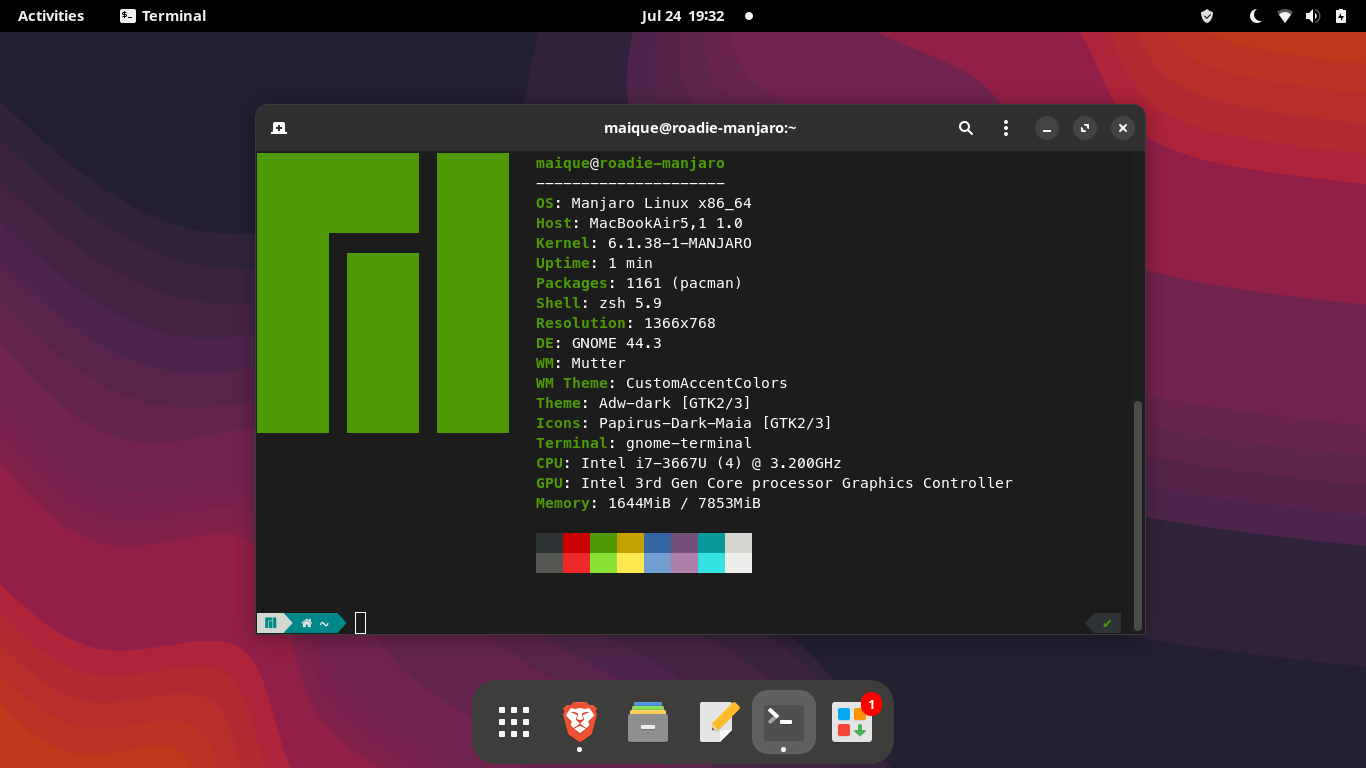This screenshot has width=1366, height=768.
Task: Open the file manager from dock
Action: pos(648,722)
